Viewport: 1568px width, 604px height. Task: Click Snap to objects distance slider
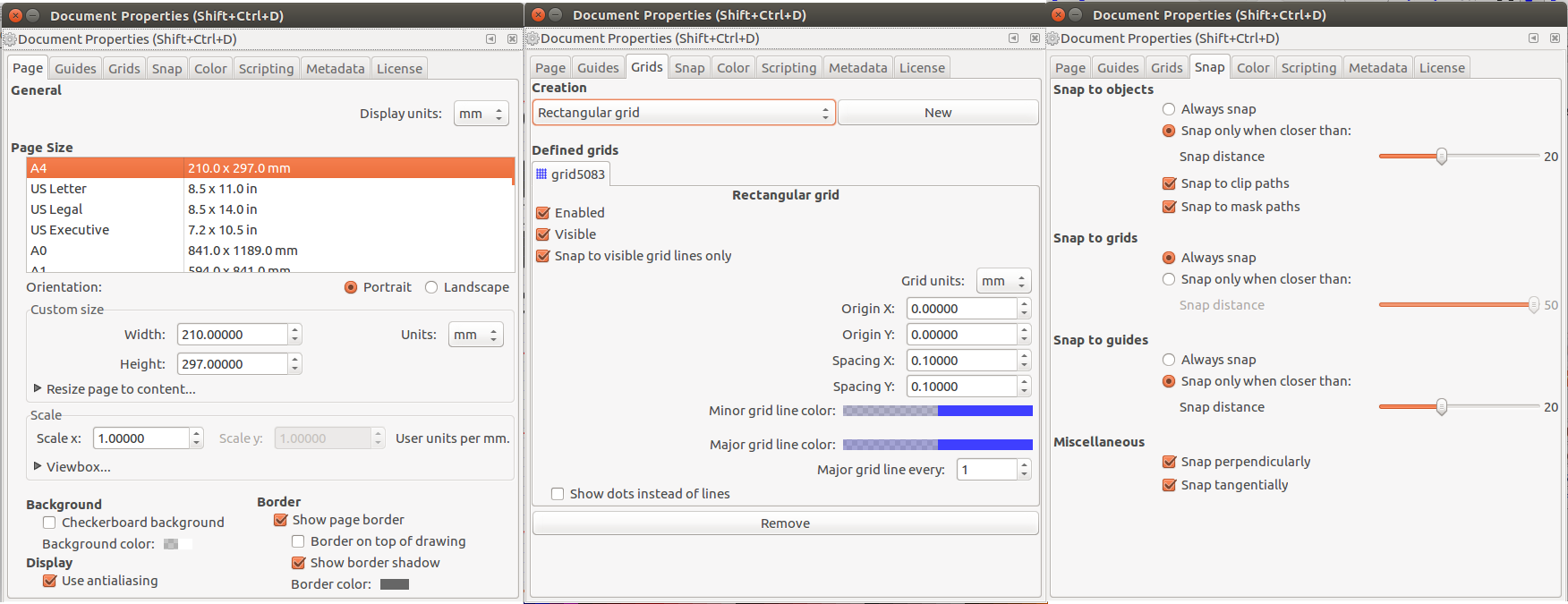pyautogui.click(x=1459, y=157)
